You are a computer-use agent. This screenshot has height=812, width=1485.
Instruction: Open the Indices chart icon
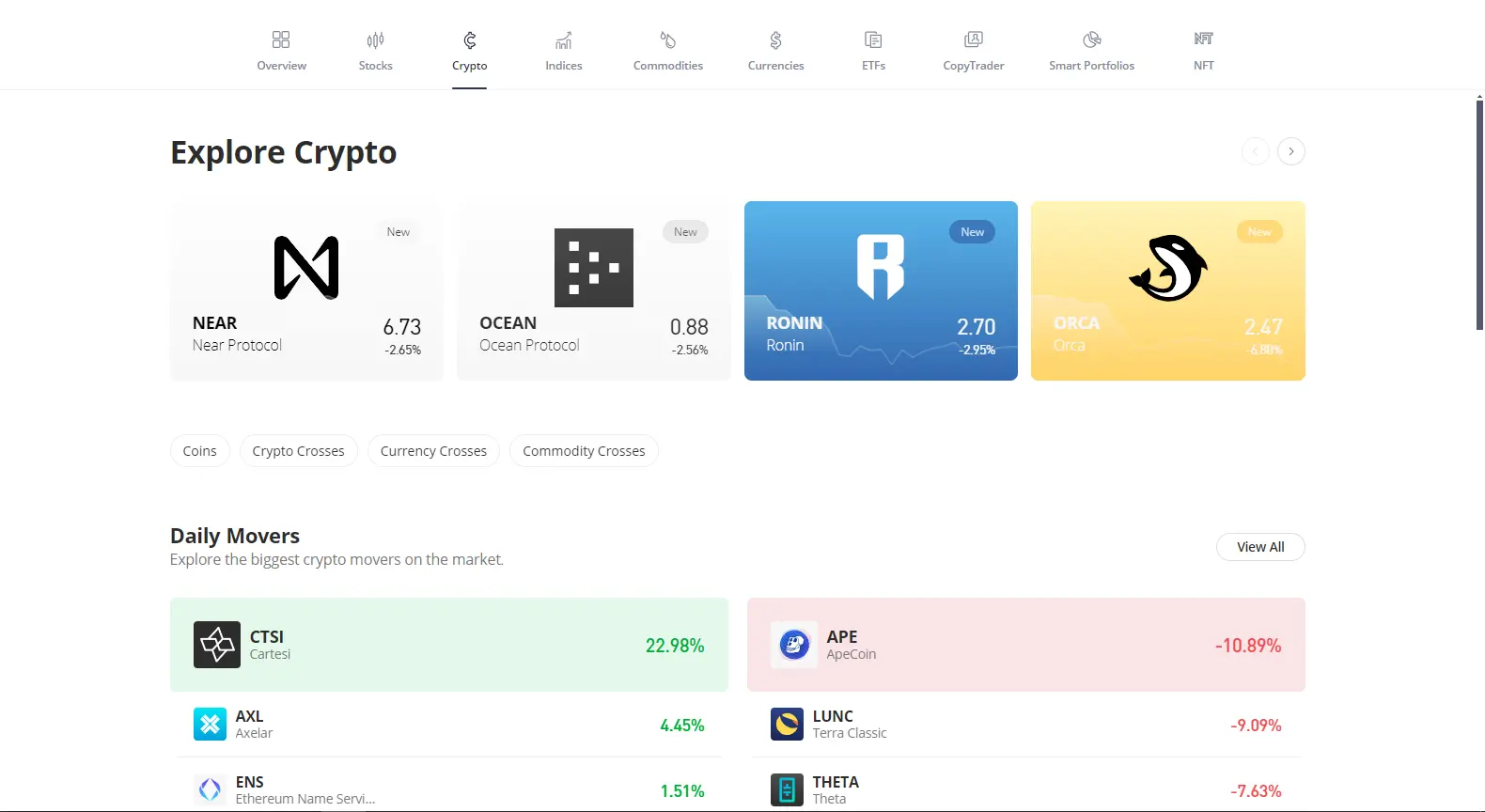click(x=564, y=39)
